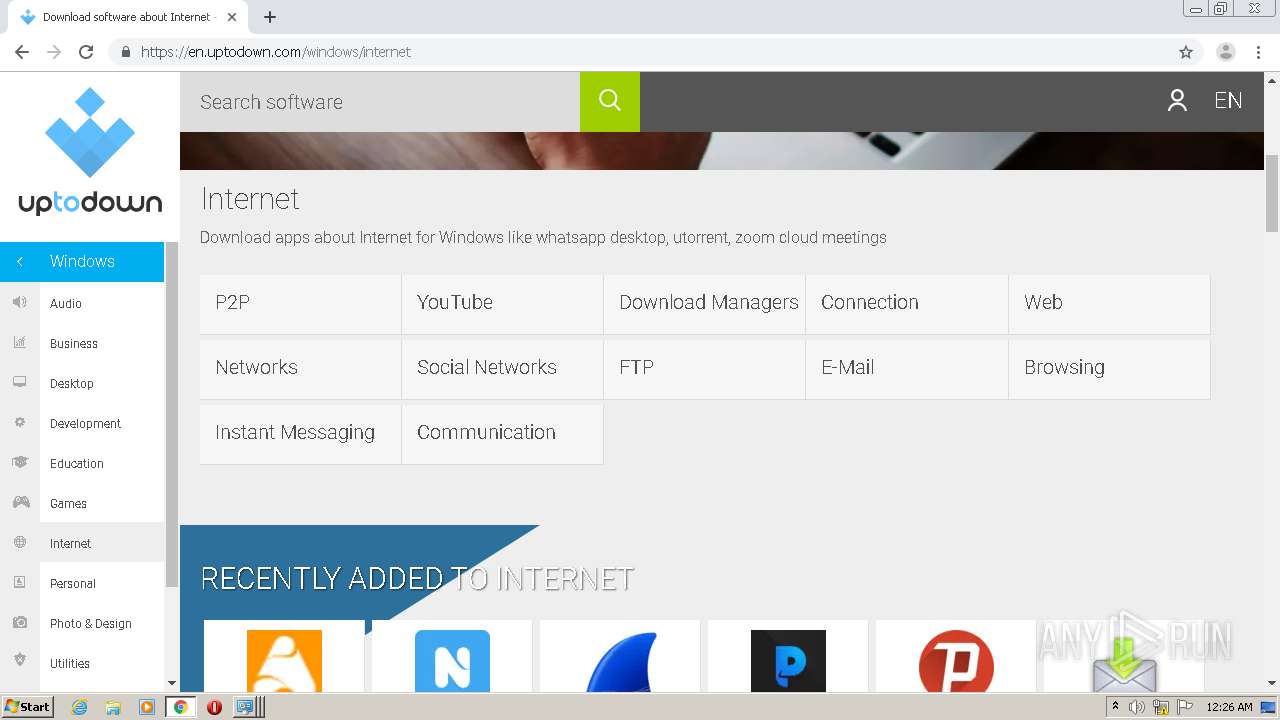
Task: Click the green search magnifier button
Action: [610, 101]
